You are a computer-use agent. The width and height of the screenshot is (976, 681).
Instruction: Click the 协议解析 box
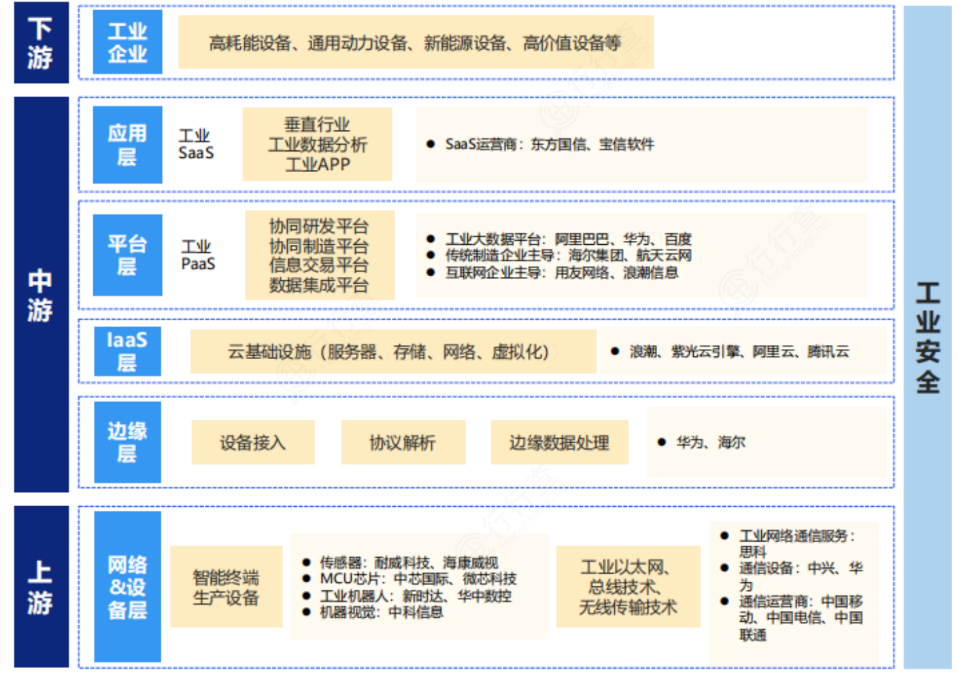402,442
